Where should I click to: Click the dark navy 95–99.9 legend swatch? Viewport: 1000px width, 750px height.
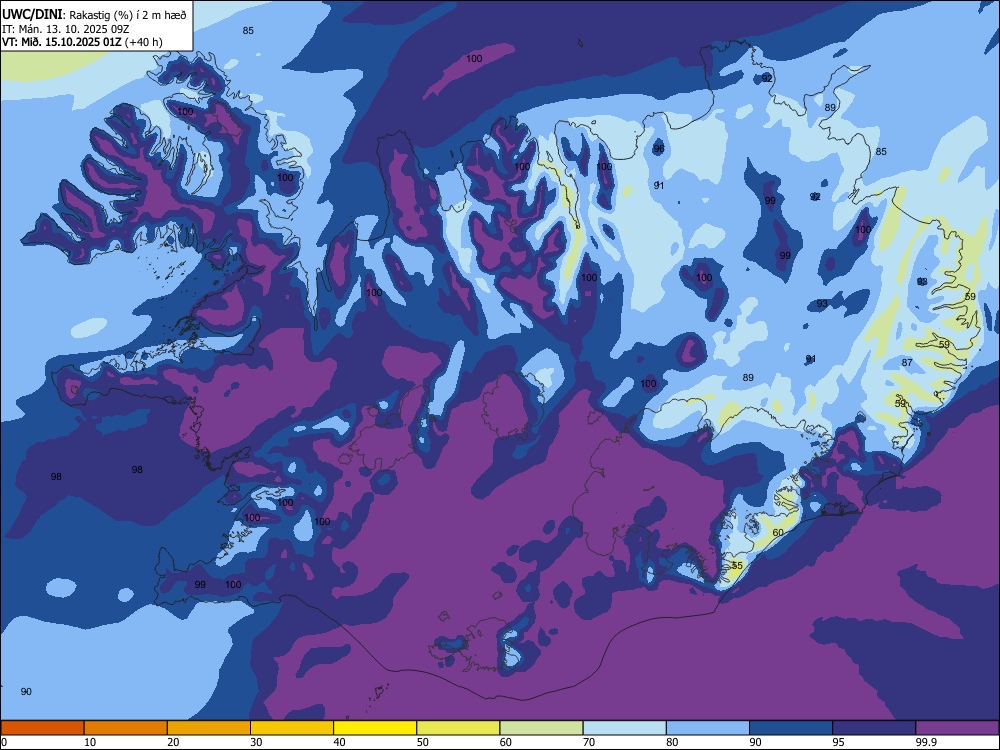pyautogui.click(x=874, y=728)
